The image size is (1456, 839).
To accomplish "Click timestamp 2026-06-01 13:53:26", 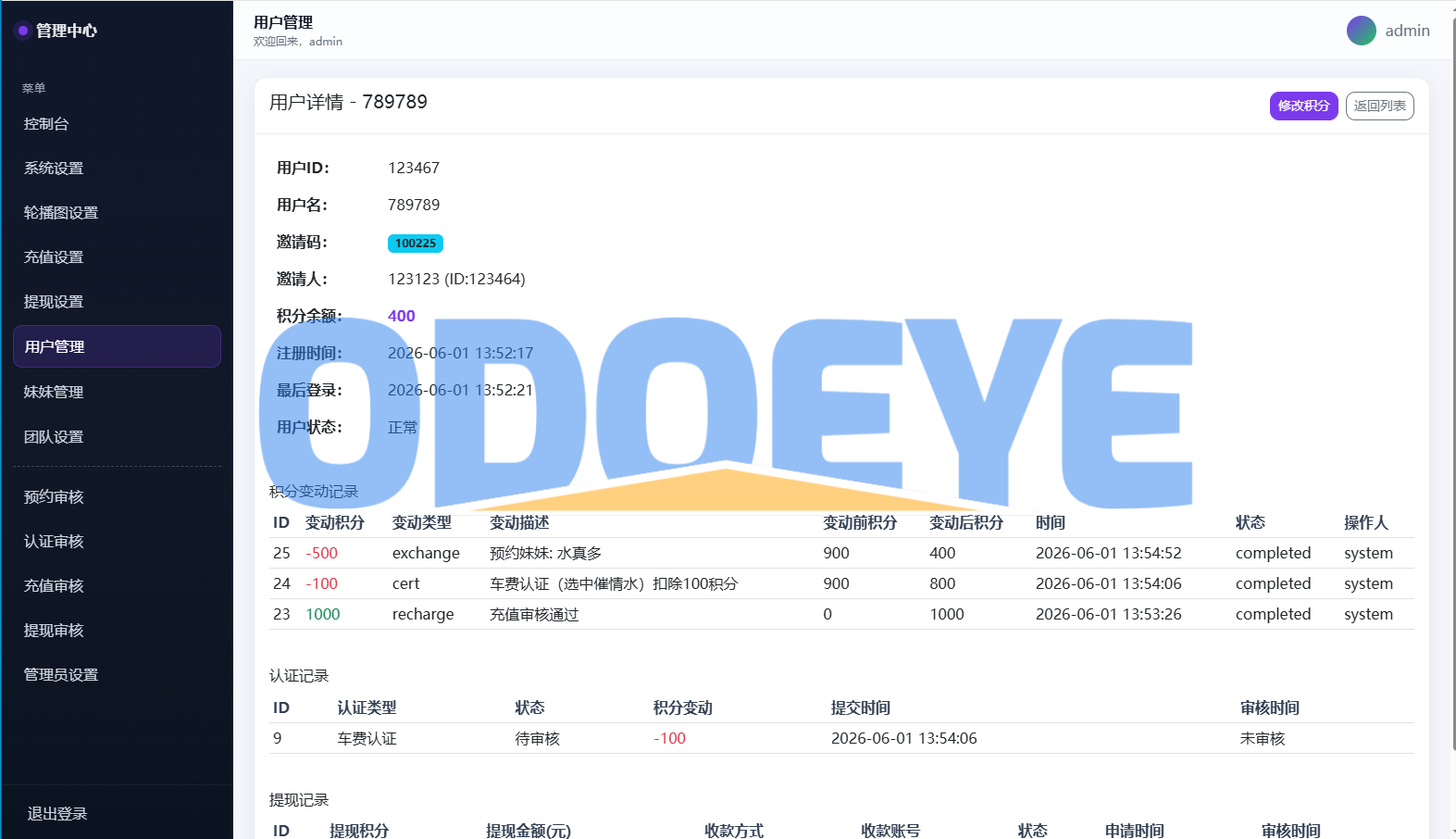I will pyautogui.click(x=1108, y=614).
